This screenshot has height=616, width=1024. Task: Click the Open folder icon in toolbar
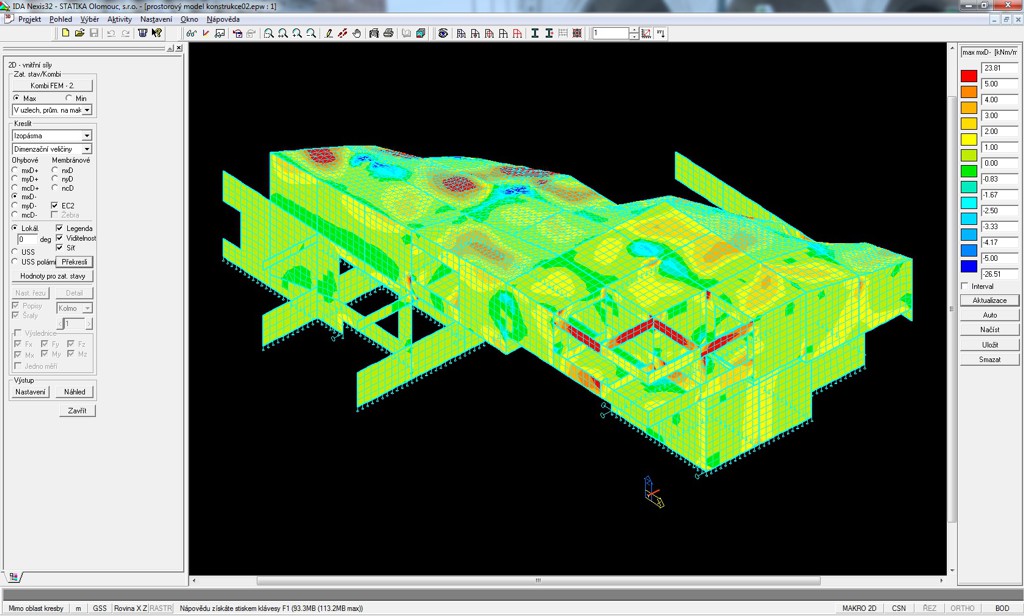(80, 33)
